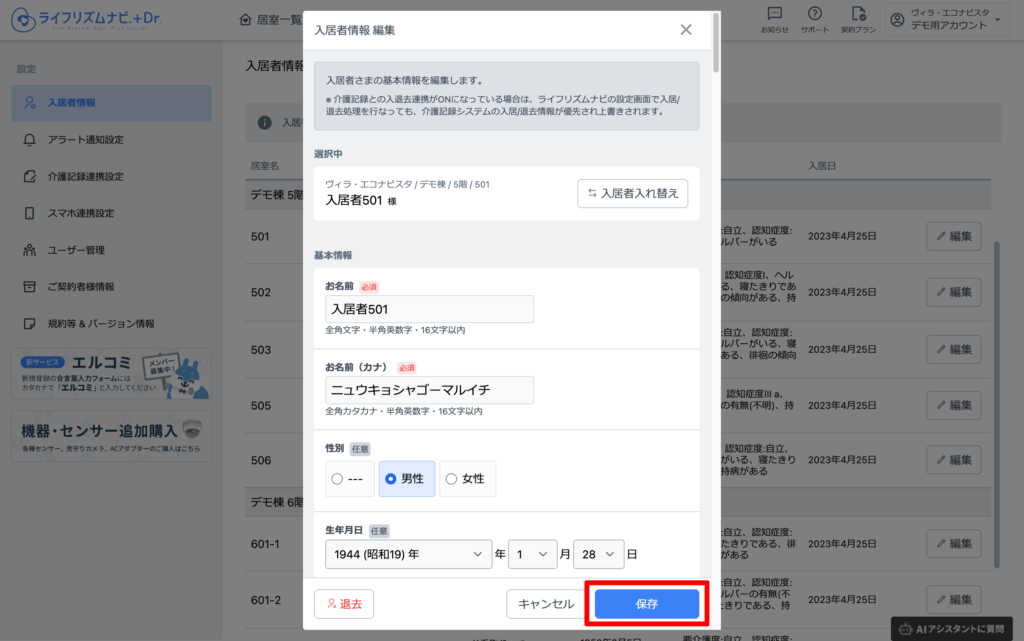Screen dimensions: 1024x641
Task: Open the birth day dropdown
Action: tap(597, 554)
